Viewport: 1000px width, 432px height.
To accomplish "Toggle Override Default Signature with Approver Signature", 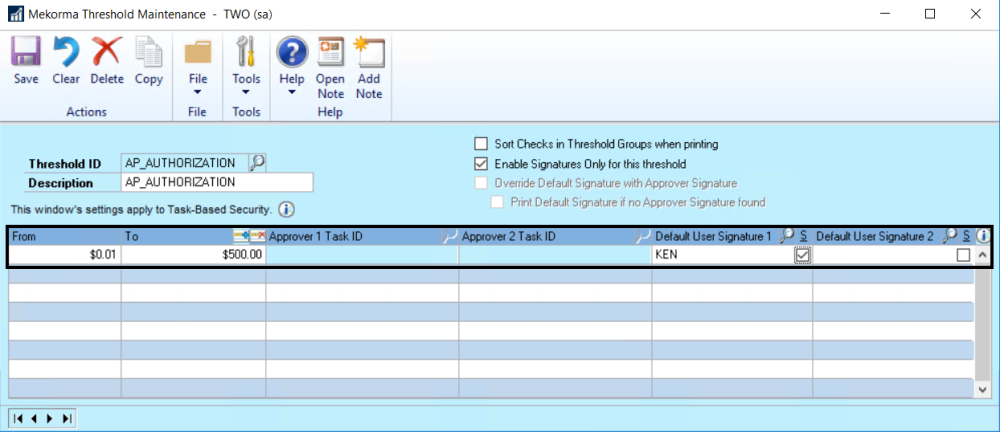I will click(481, 183).
